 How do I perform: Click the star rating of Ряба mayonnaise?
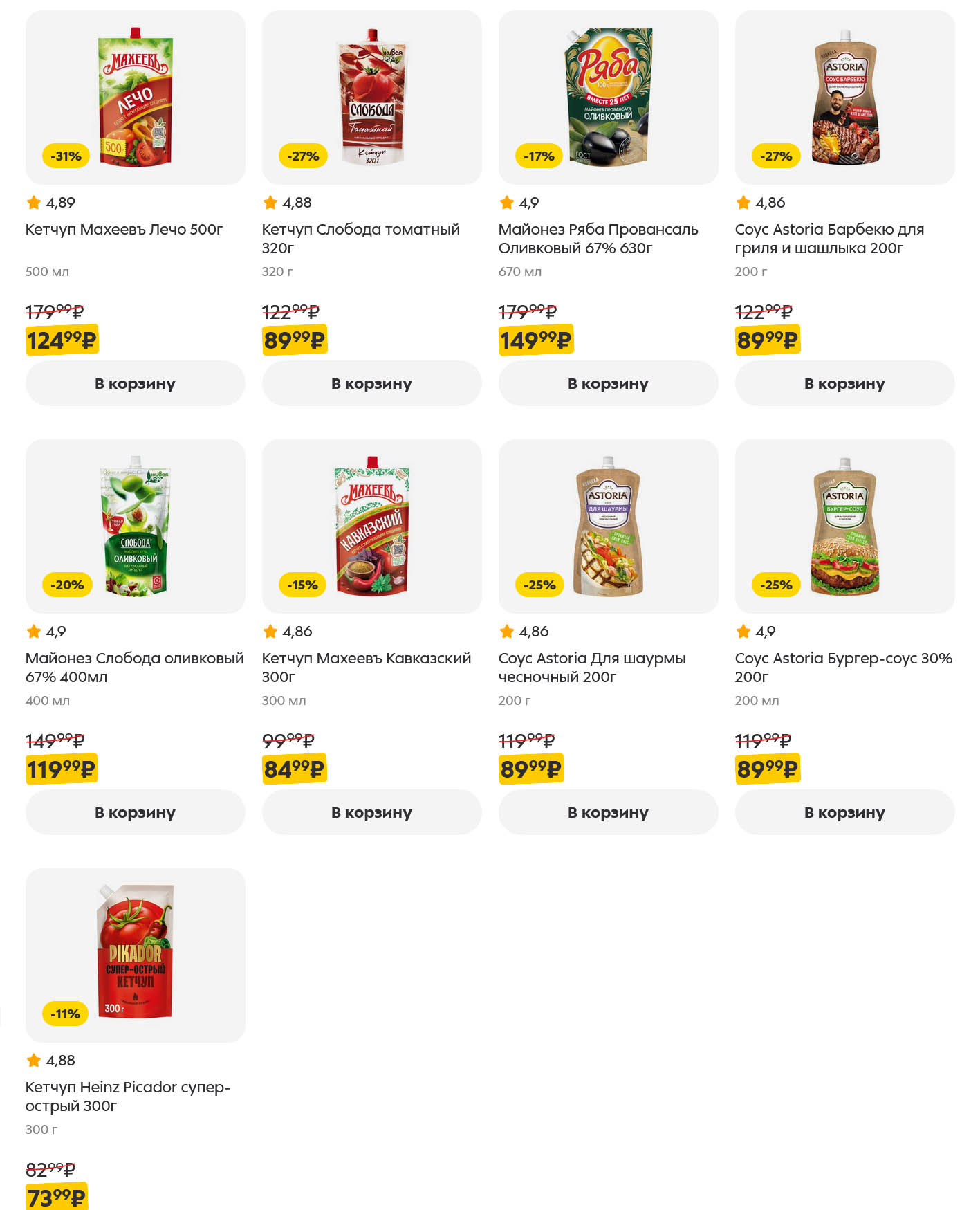click(519, 203)
